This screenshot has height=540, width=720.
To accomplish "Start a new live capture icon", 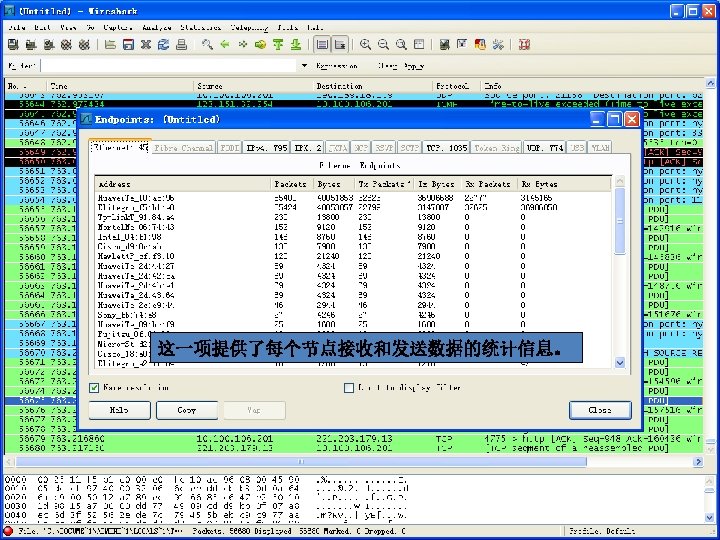I will coord(49,45).
